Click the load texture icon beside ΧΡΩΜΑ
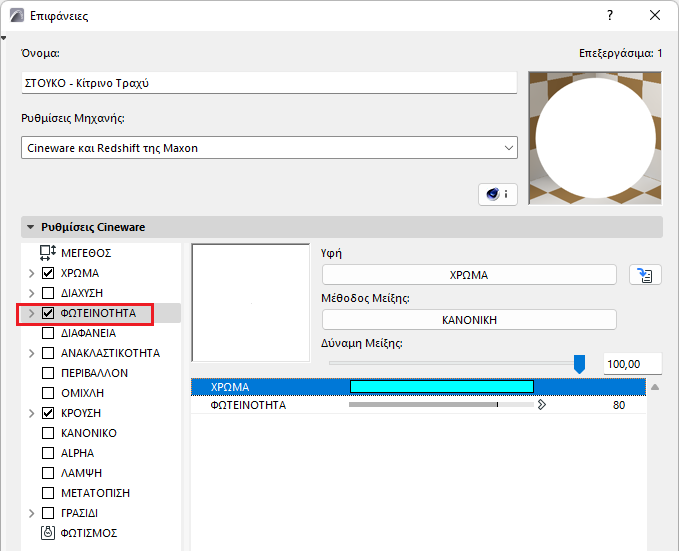 [x=645, y=275]
